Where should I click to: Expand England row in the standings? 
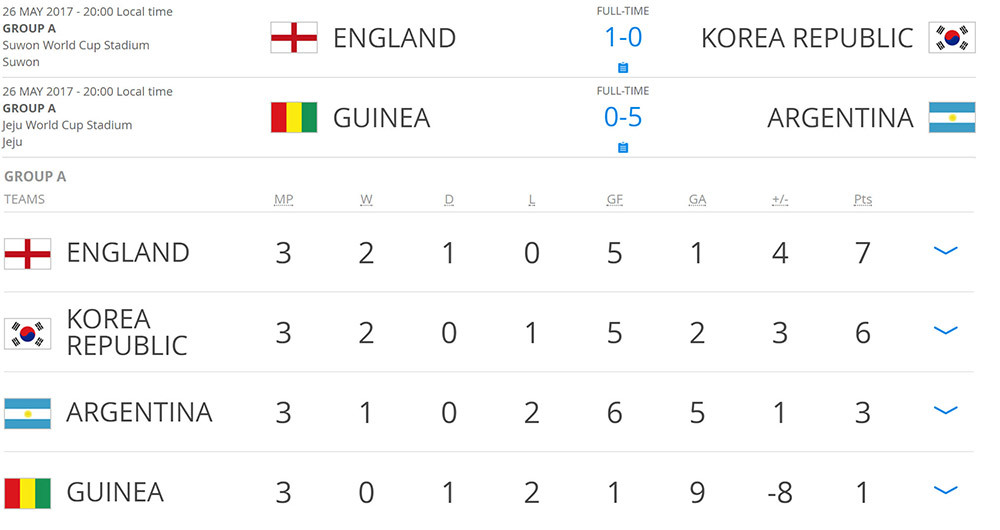pyautogui.click(x=945, y=251)
